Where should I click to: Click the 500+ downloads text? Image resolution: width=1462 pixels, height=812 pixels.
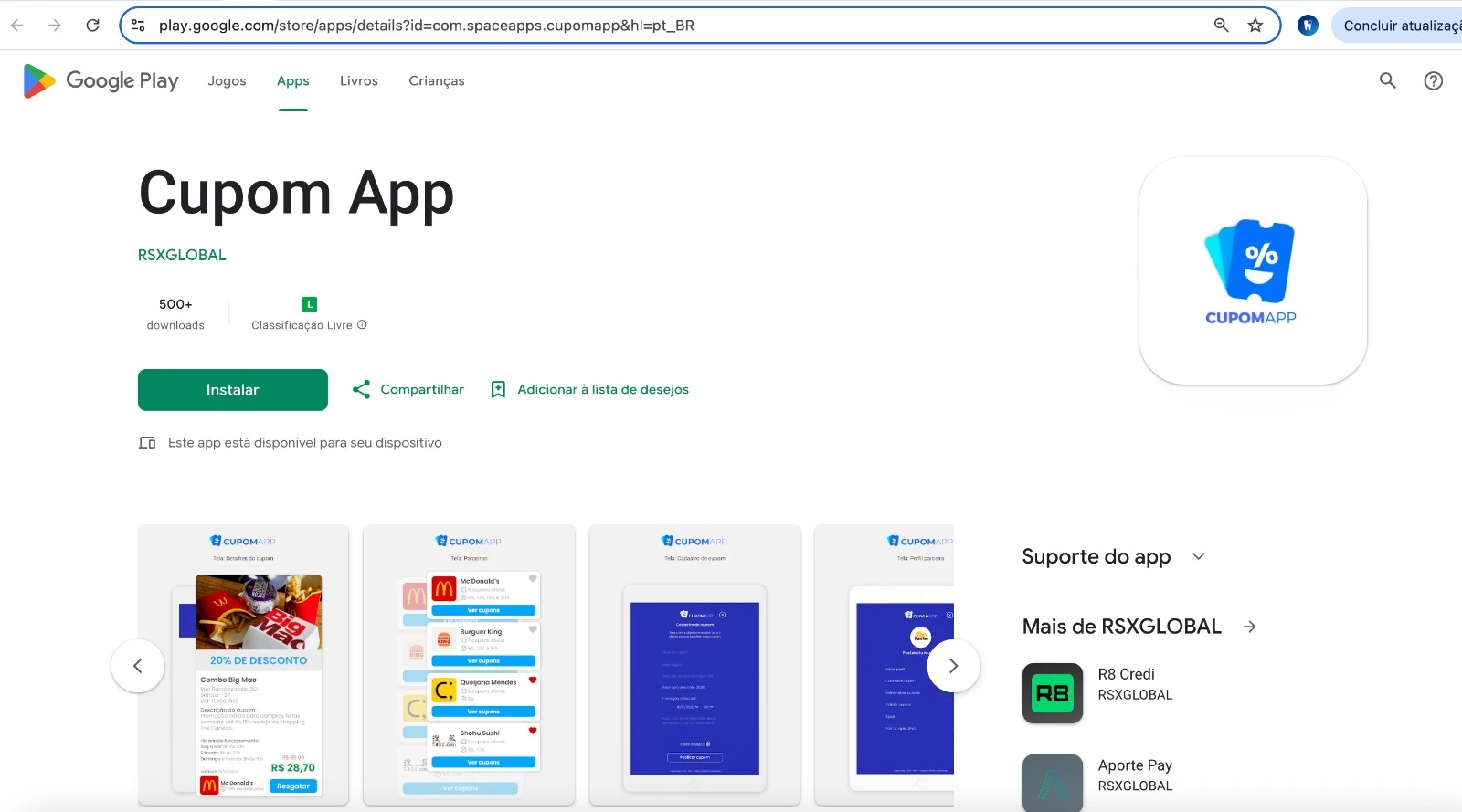click(x=175, y=314)
